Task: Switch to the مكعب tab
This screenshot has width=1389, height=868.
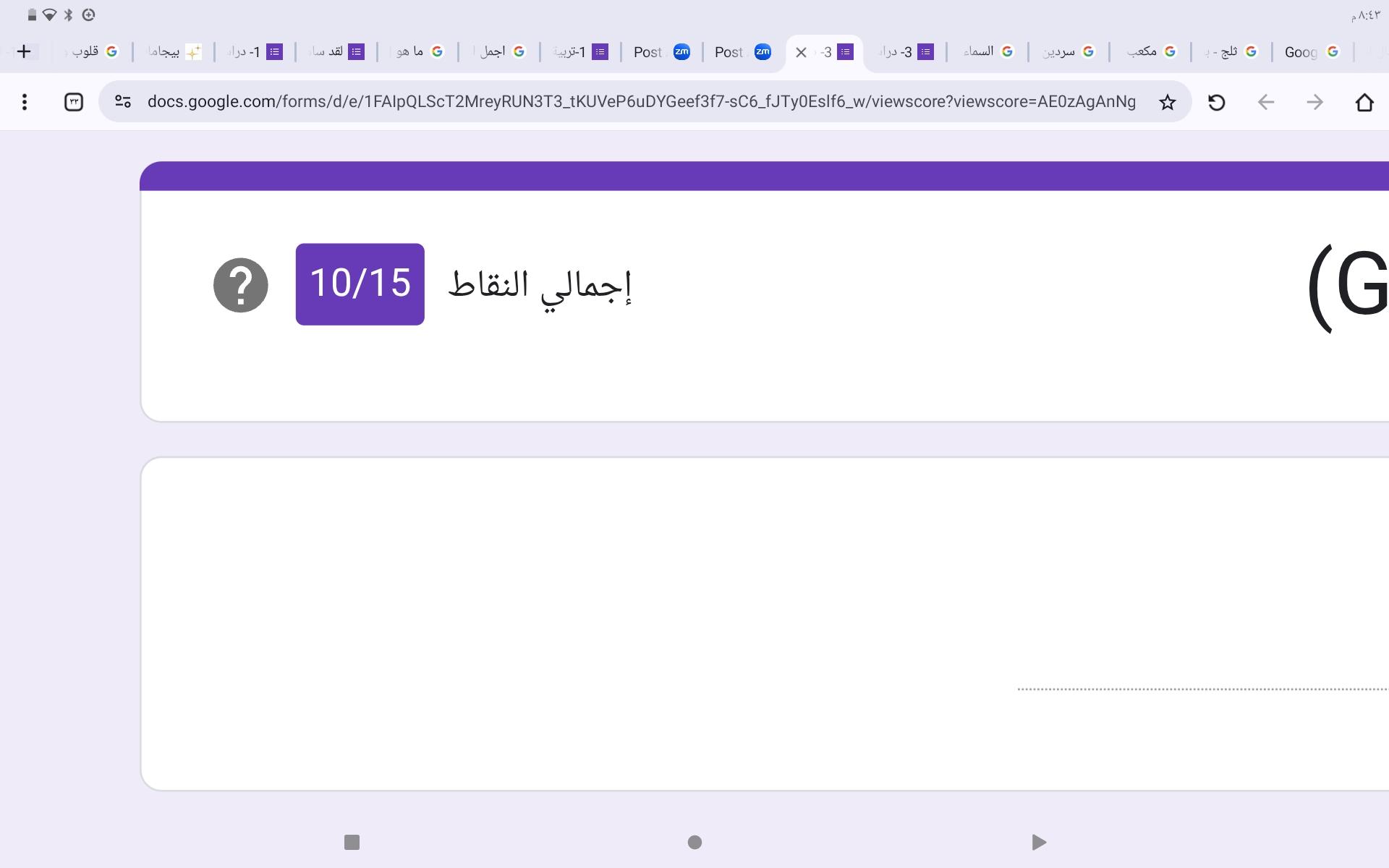Action: click(1150, 52)
